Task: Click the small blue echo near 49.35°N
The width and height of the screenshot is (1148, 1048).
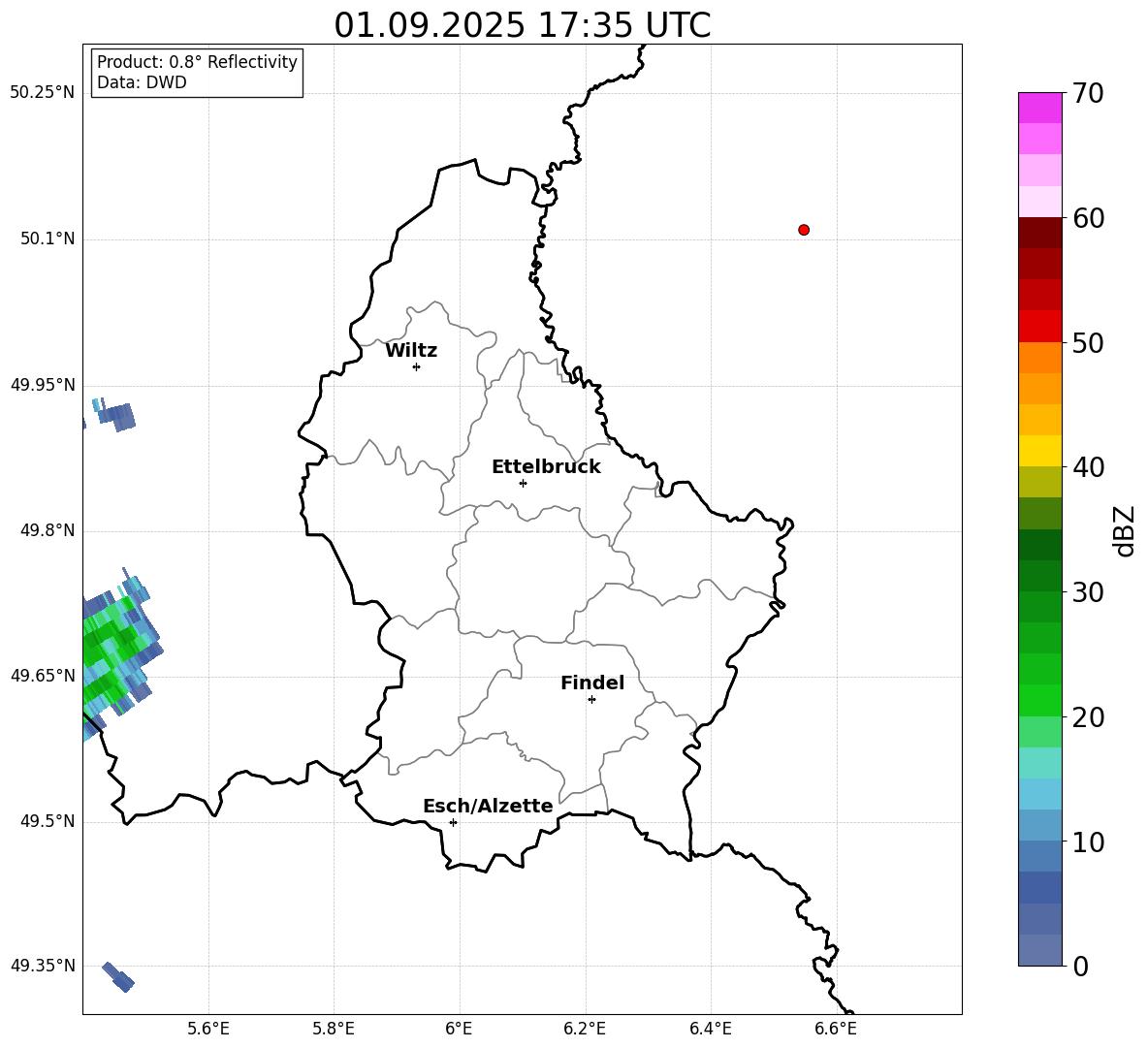Action: 118,977
